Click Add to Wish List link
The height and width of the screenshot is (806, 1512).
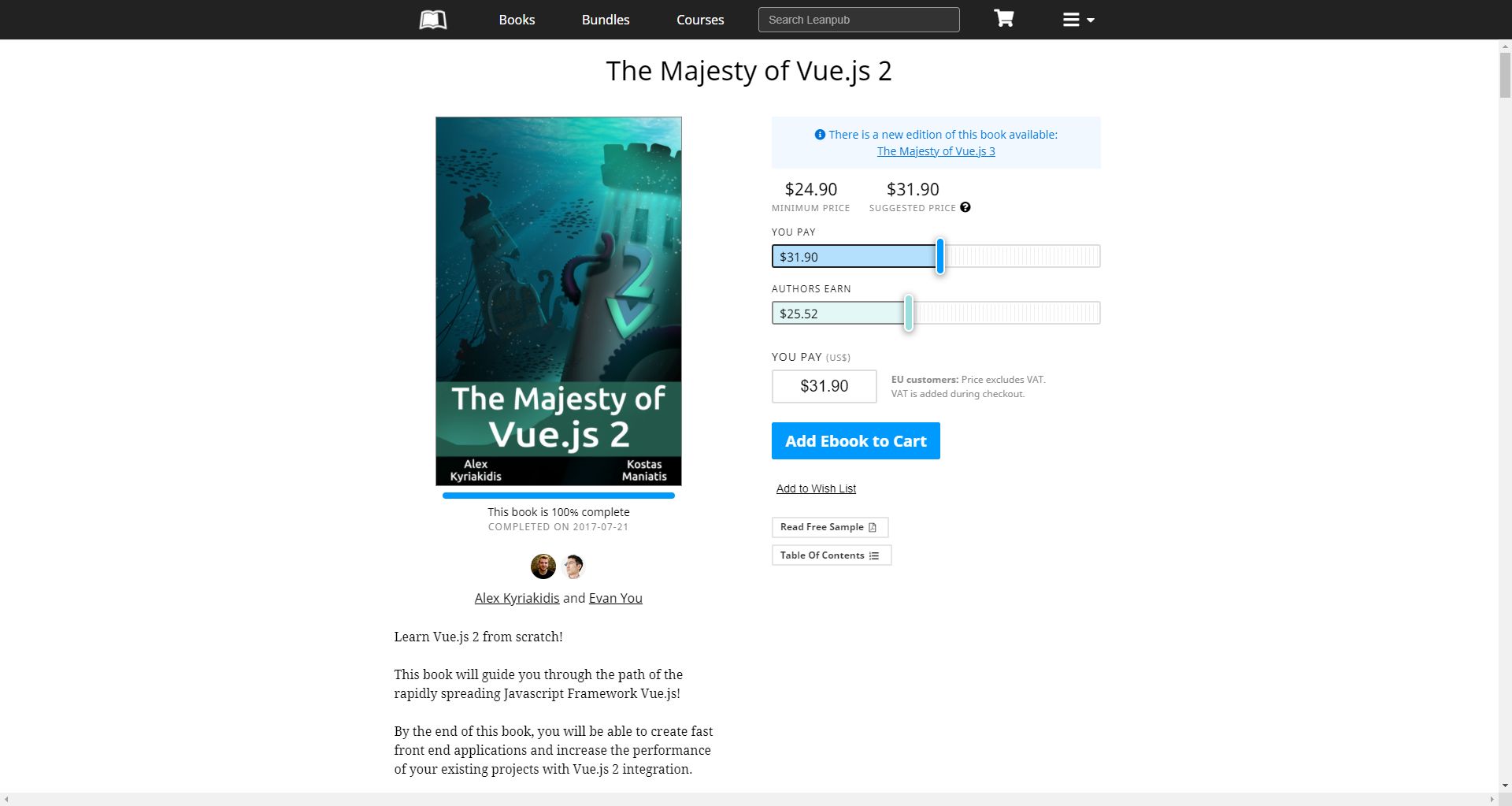click(816, 488)
